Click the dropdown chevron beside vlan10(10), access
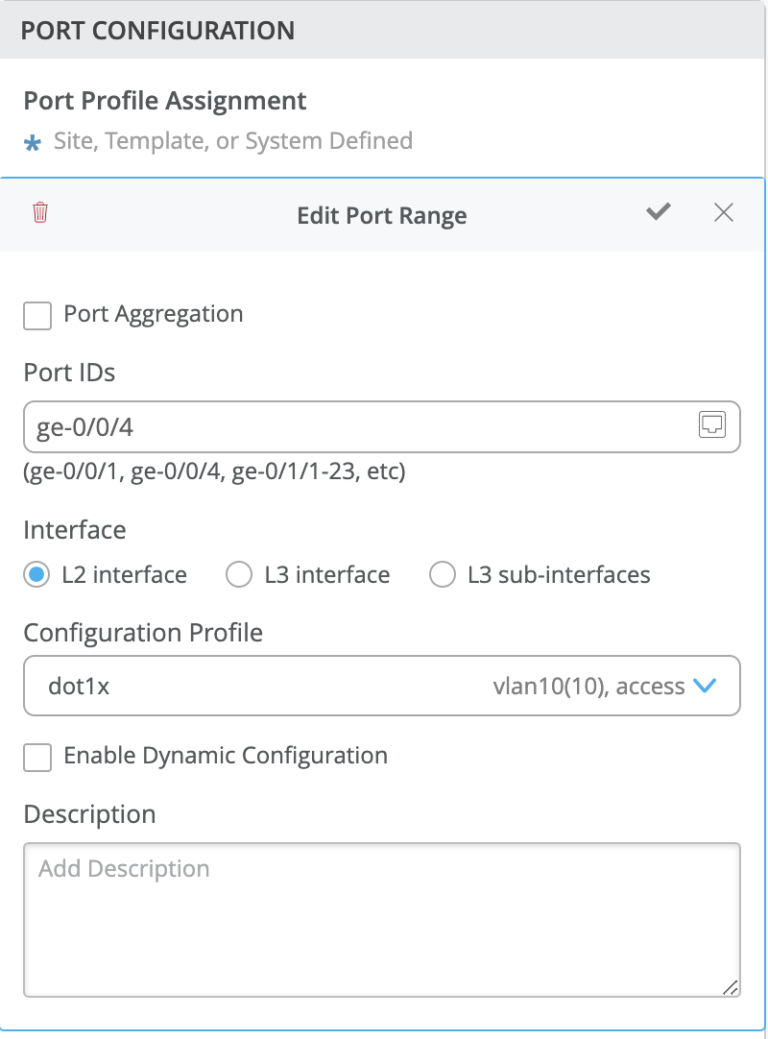This screenshot has height=1039, width=768. point(705,686)
